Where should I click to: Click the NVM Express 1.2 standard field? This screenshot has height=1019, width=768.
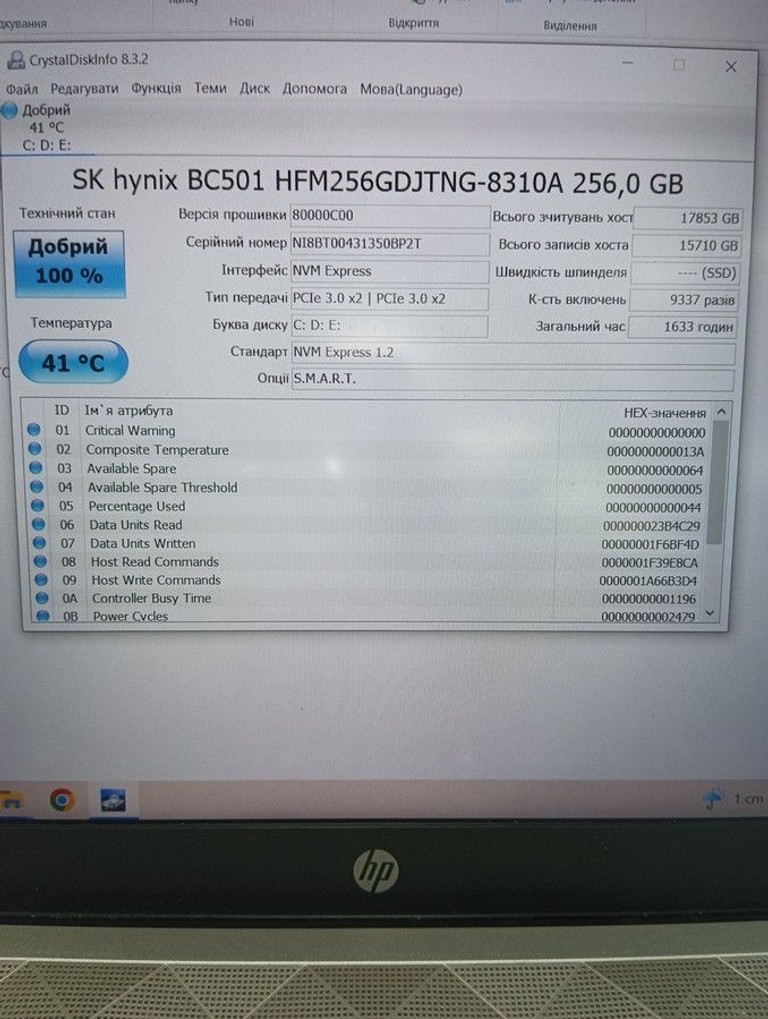point(513,353)
